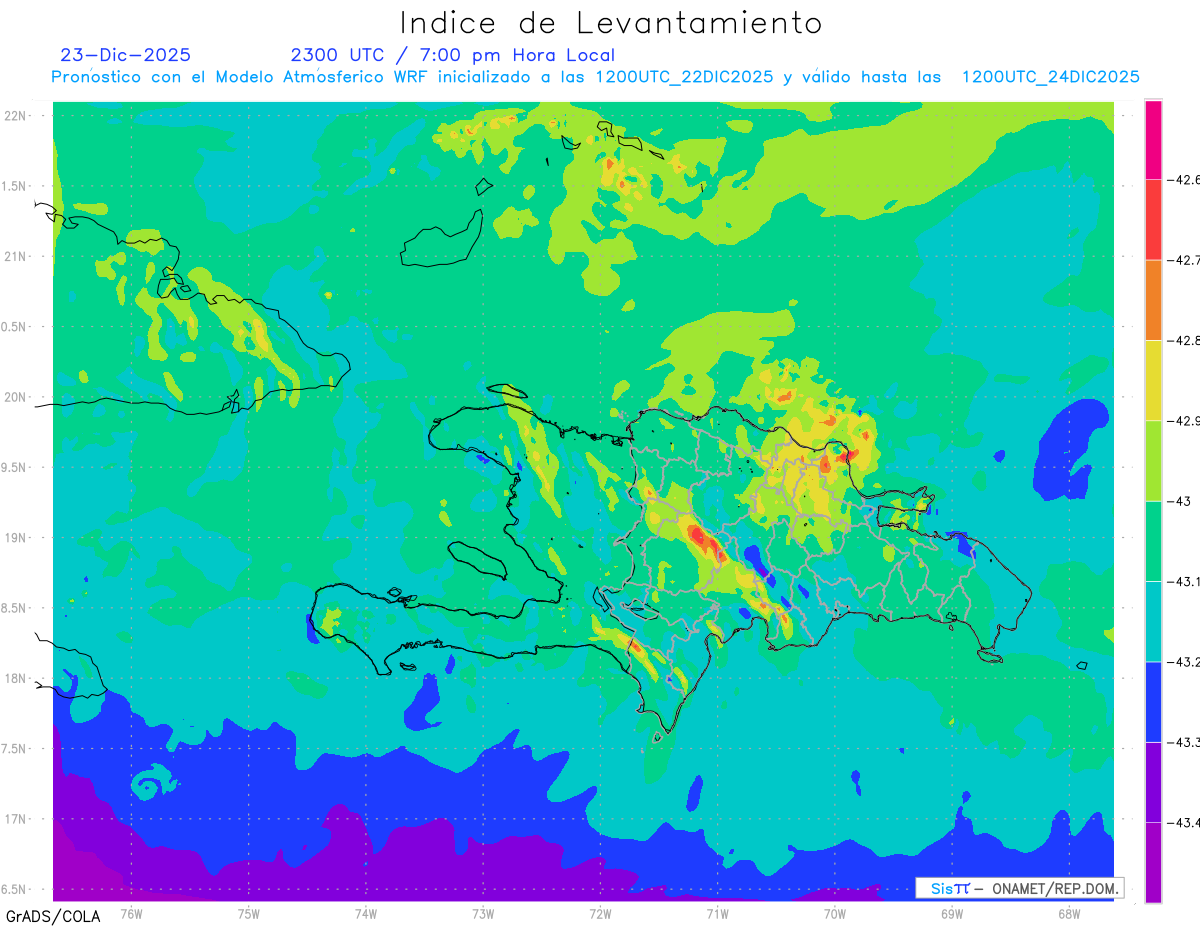This screenshot has width=1200, height=927.
Task: Click the '0.5N' latitude label
Action: 15,327
